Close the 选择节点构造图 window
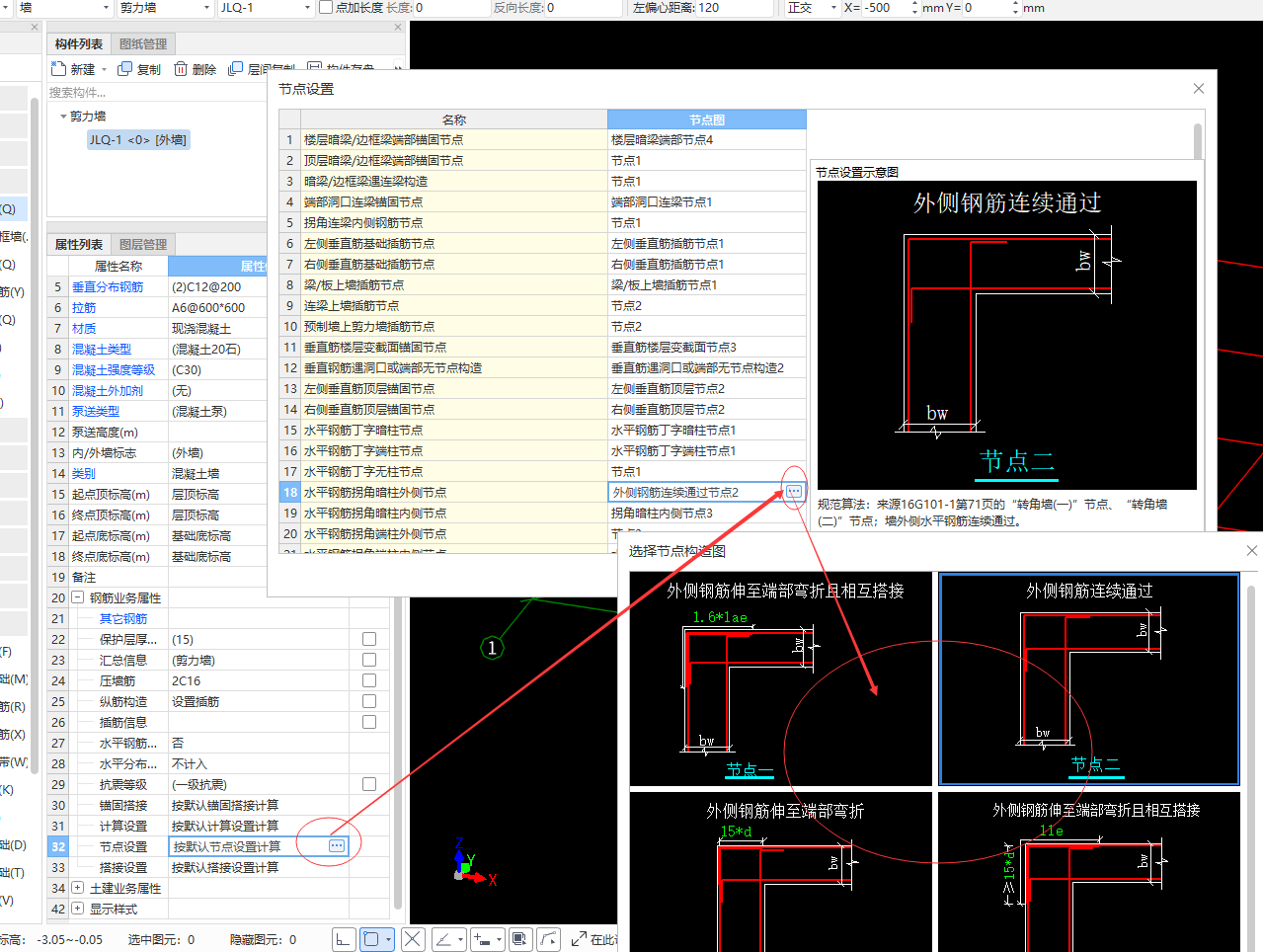 point(1252,550)
